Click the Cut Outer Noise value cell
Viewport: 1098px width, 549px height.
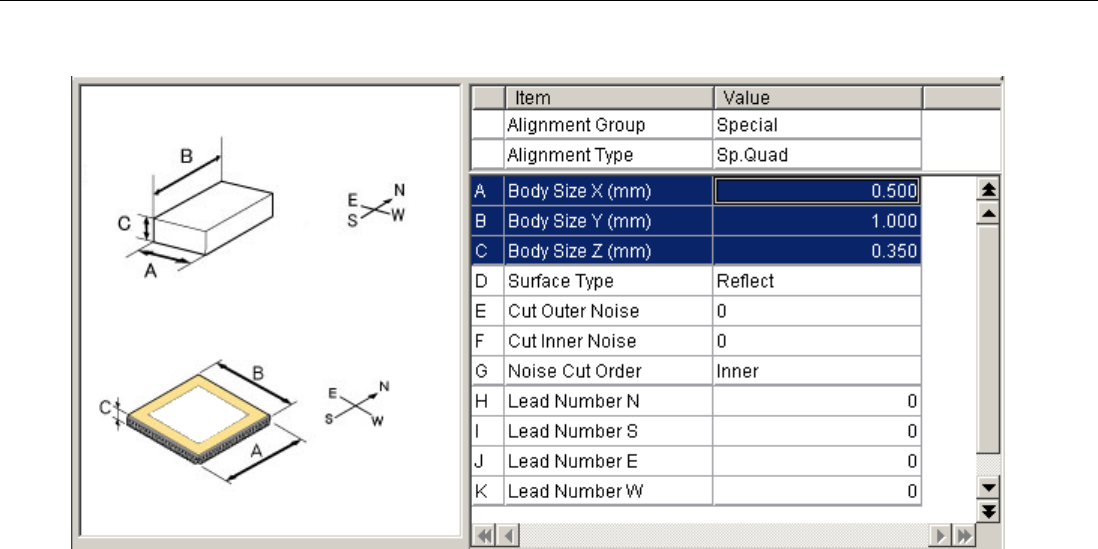(817, 311)
